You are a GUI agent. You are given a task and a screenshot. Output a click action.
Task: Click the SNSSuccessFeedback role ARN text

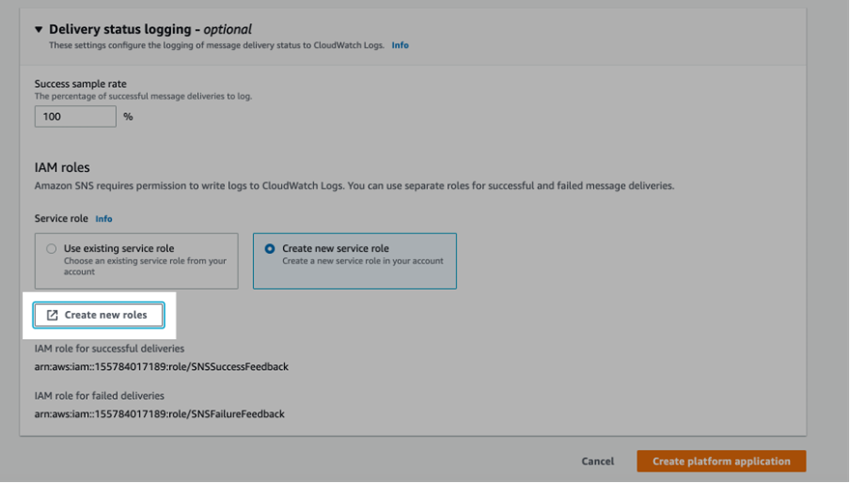click(x=161, y=367)
